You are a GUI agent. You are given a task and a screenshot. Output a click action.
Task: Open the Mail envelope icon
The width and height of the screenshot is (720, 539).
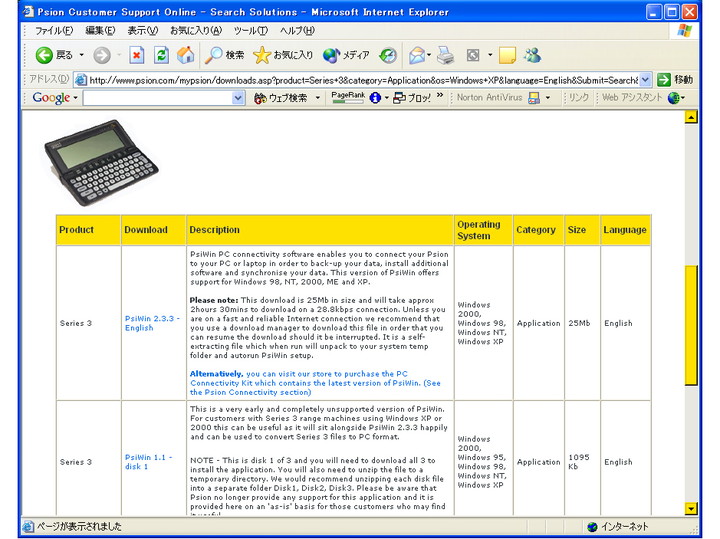pos(417,56)
